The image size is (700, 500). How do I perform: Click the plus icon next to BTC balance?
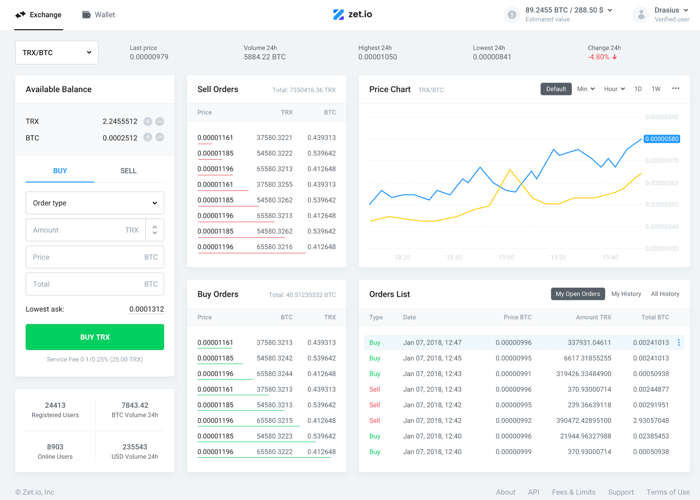click(x=147, y=138)
